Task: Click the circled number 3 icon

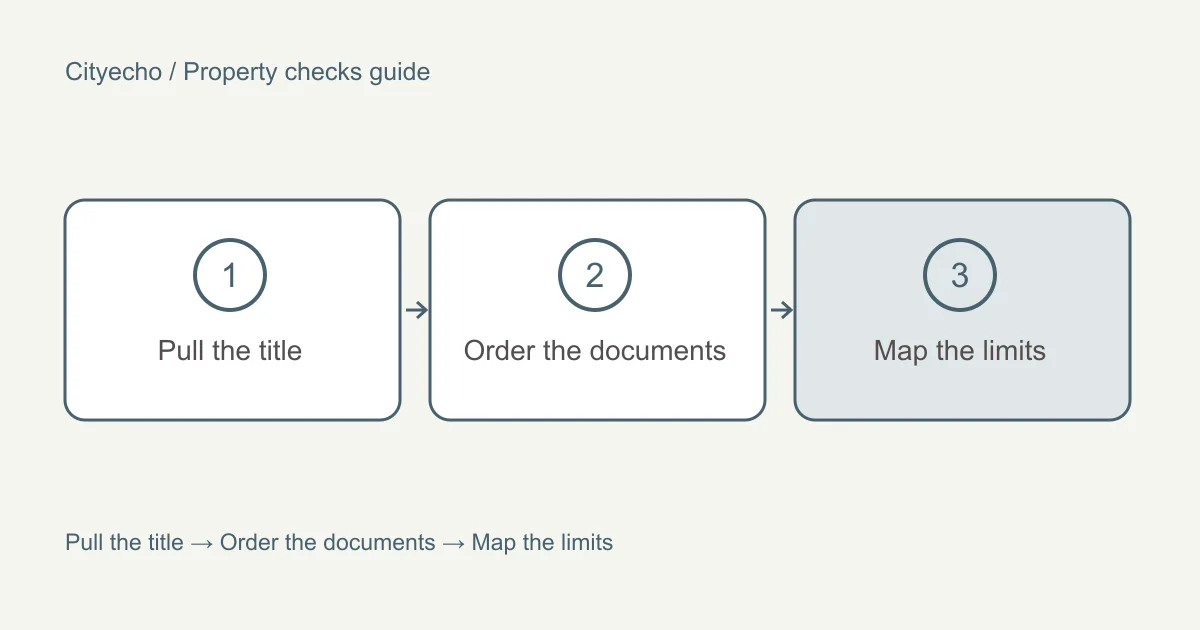Action: pos(960,275)
